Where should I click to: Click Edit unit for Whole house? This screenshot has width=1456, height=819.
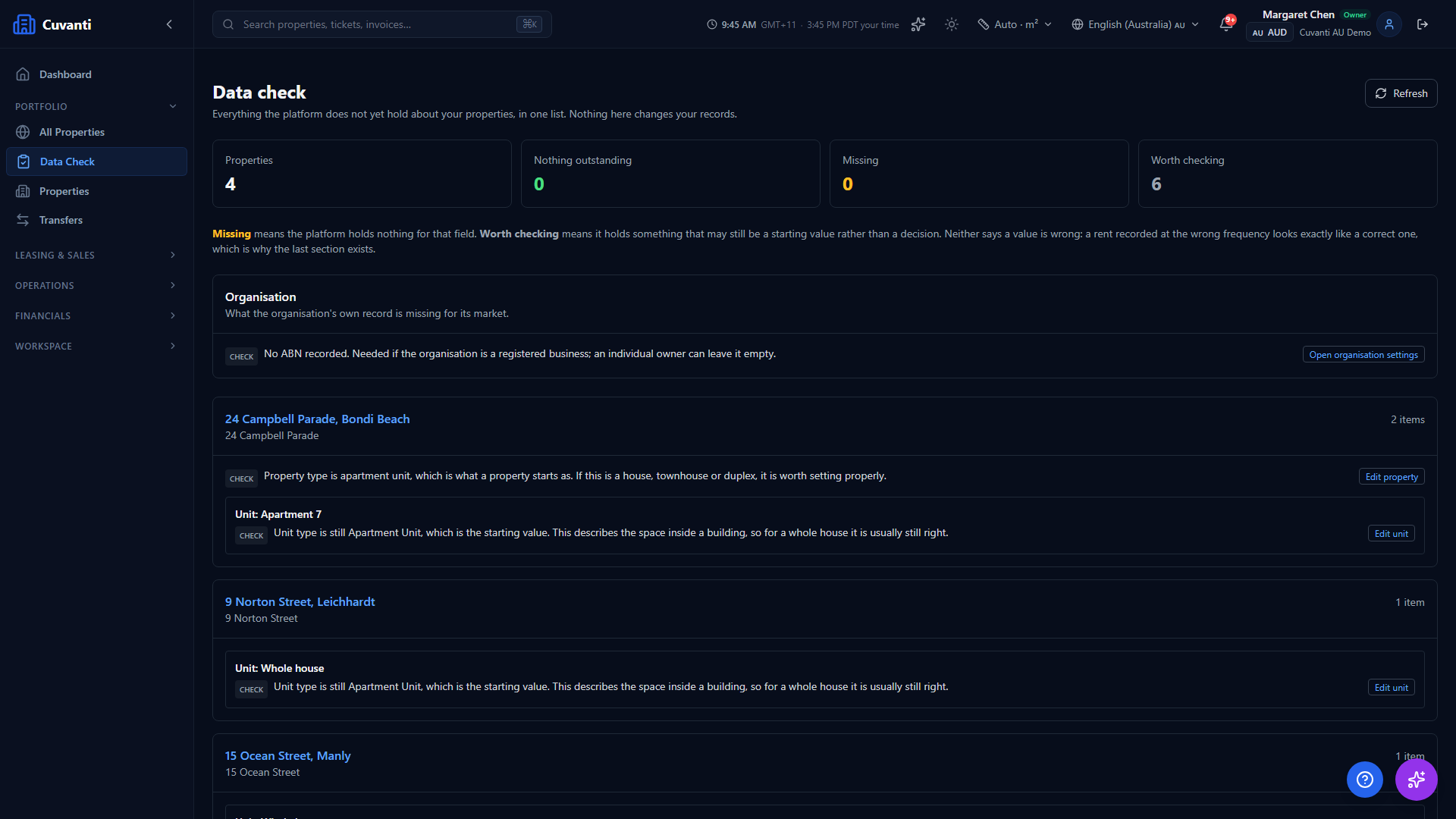coord(1392,688)
